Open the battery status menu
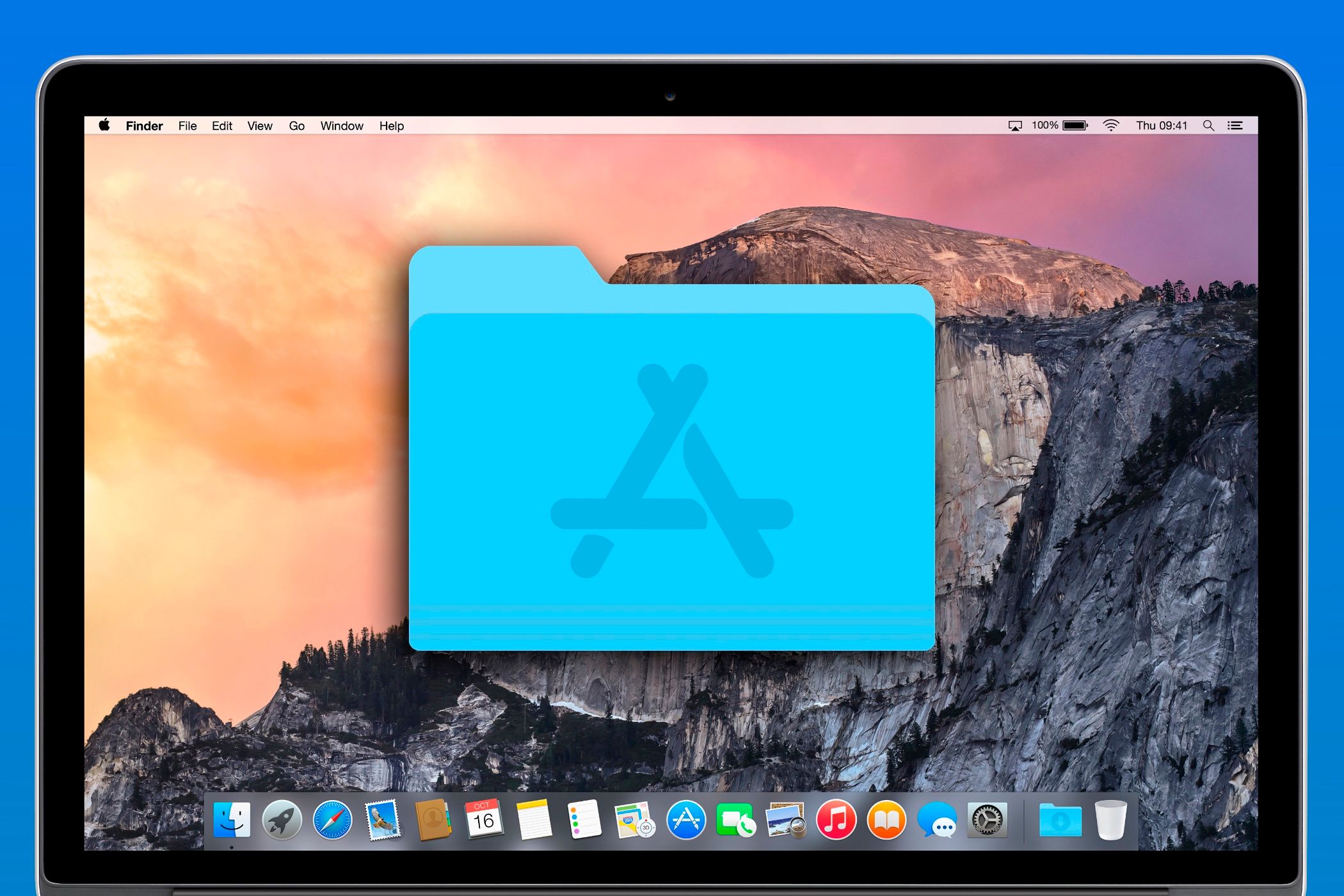Image resolution: width=1344 pixels, height=896 pixels. [1075, 125]
